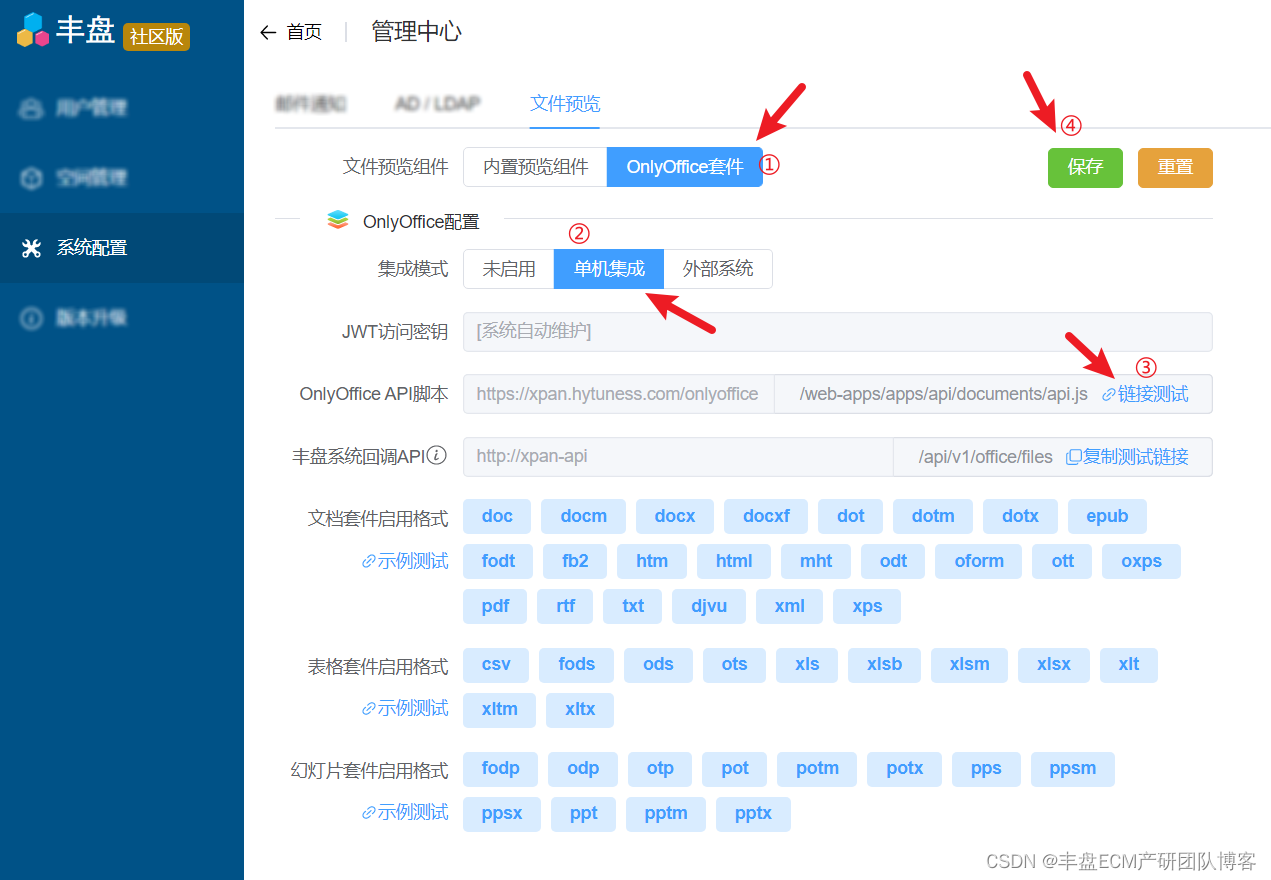
Task: Click the OnlyOffice配置 layered logo icon
Action: (338, 220)
